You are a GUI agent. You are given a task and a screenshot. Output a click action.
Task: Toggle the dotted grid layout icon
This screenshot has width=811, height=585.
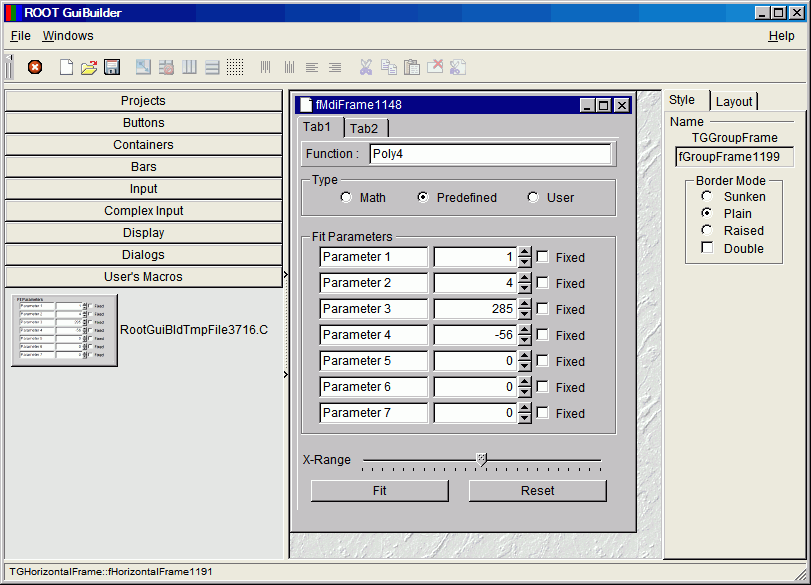(x=235, y=67)
